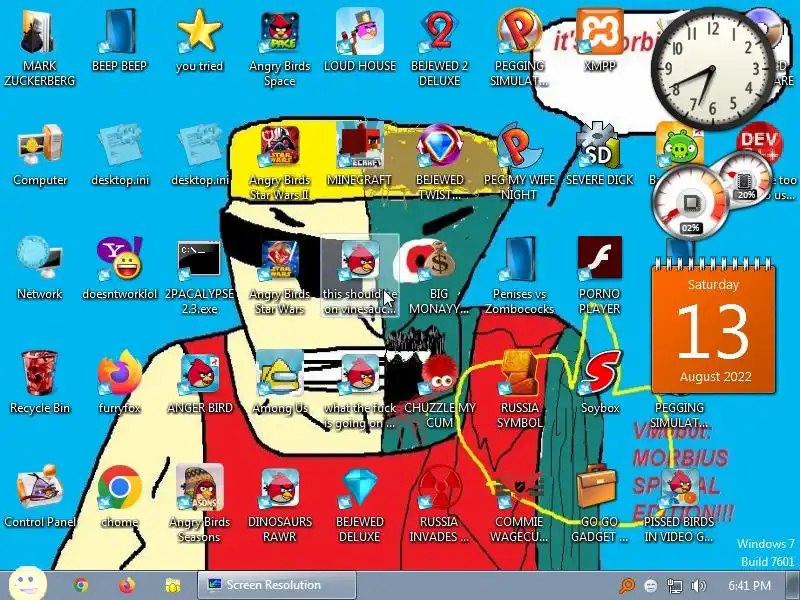Viewport: 800px width, 600px height.
Task: Open the taskbar file explorer folder
Action: (x=173, y=585)
